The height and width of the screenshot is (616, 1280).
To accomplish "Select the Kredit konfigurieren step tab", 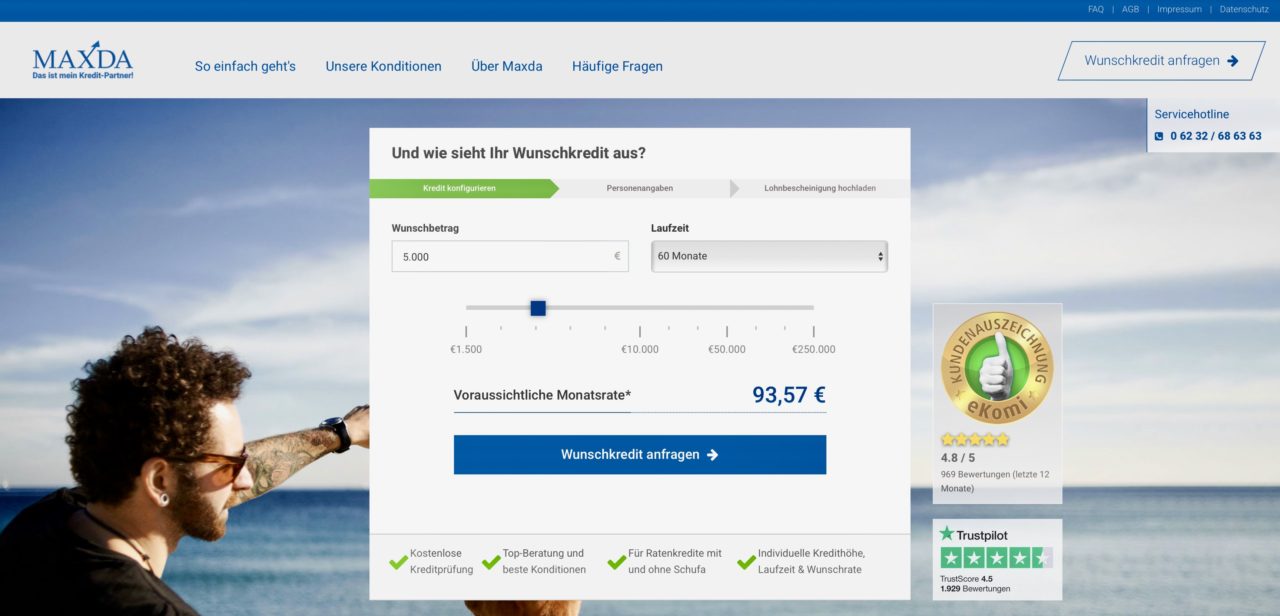I will [460, 188].
